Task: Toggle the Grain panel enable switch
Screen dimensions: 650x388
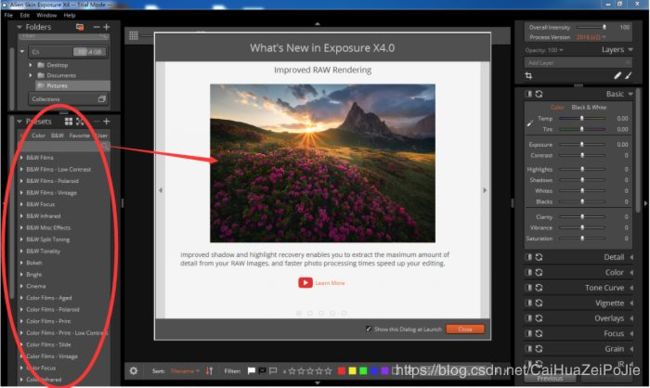Action: click(x=529, y=349)
